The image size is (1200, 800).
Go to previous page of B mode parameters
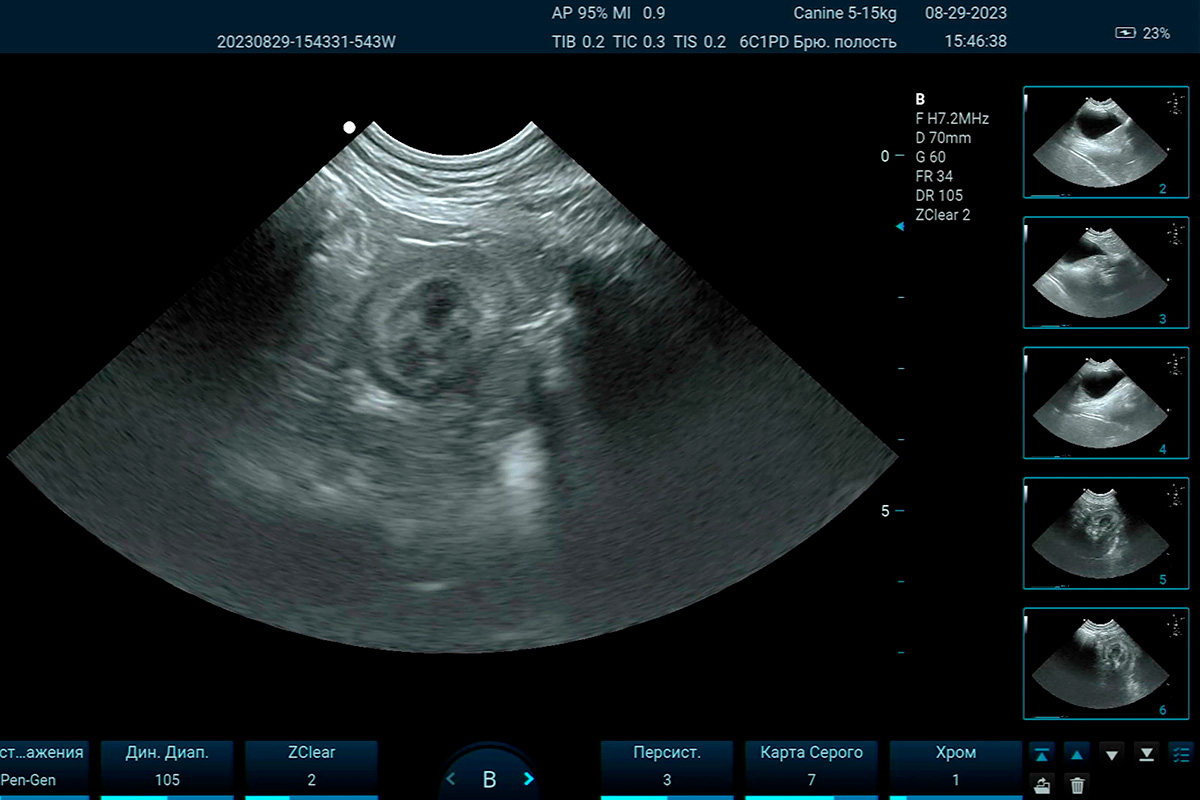(x=451, y=779)
